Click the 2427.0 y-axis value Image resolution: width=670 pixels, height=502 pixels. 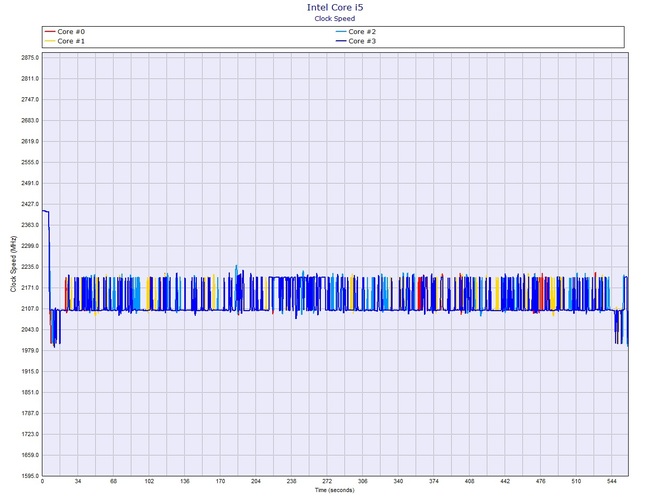click(30, 204)
